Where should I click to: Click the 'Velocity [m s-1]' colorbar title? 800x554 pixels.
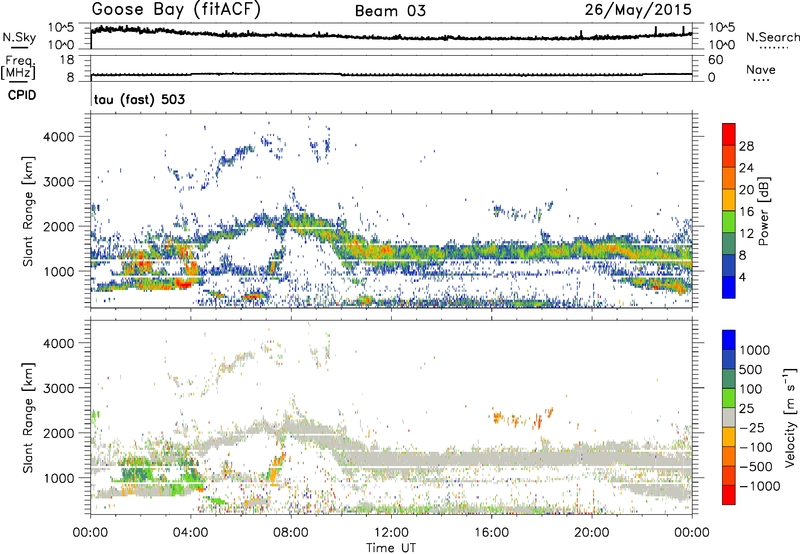tap(790, 417)
